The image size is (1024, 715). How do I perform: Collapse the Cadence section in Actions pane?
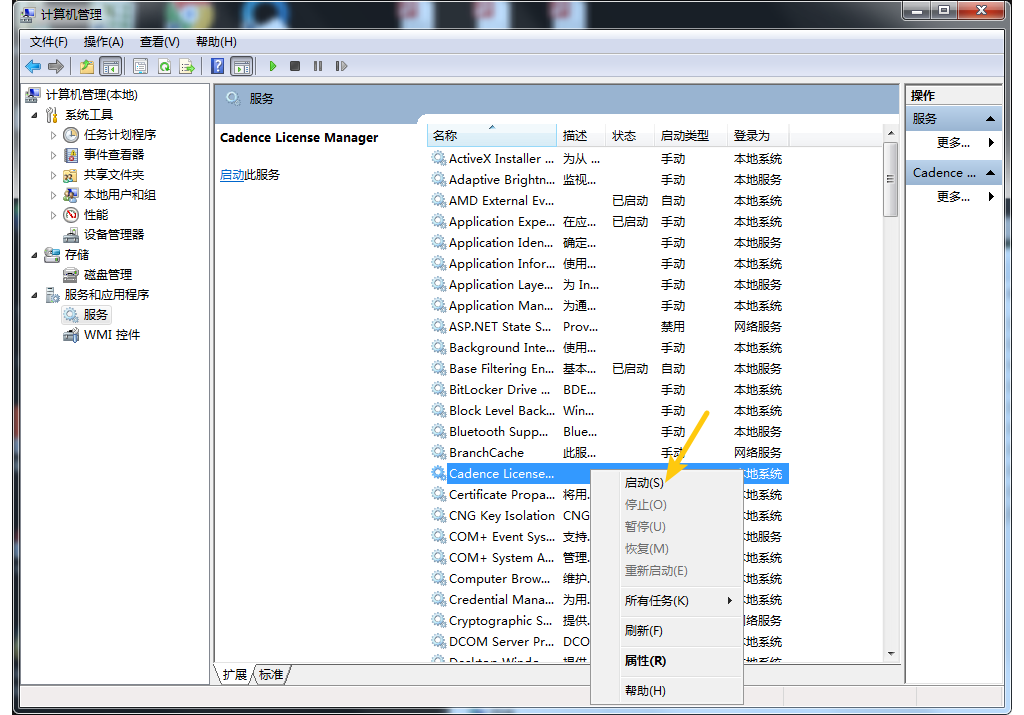(990, 173)
